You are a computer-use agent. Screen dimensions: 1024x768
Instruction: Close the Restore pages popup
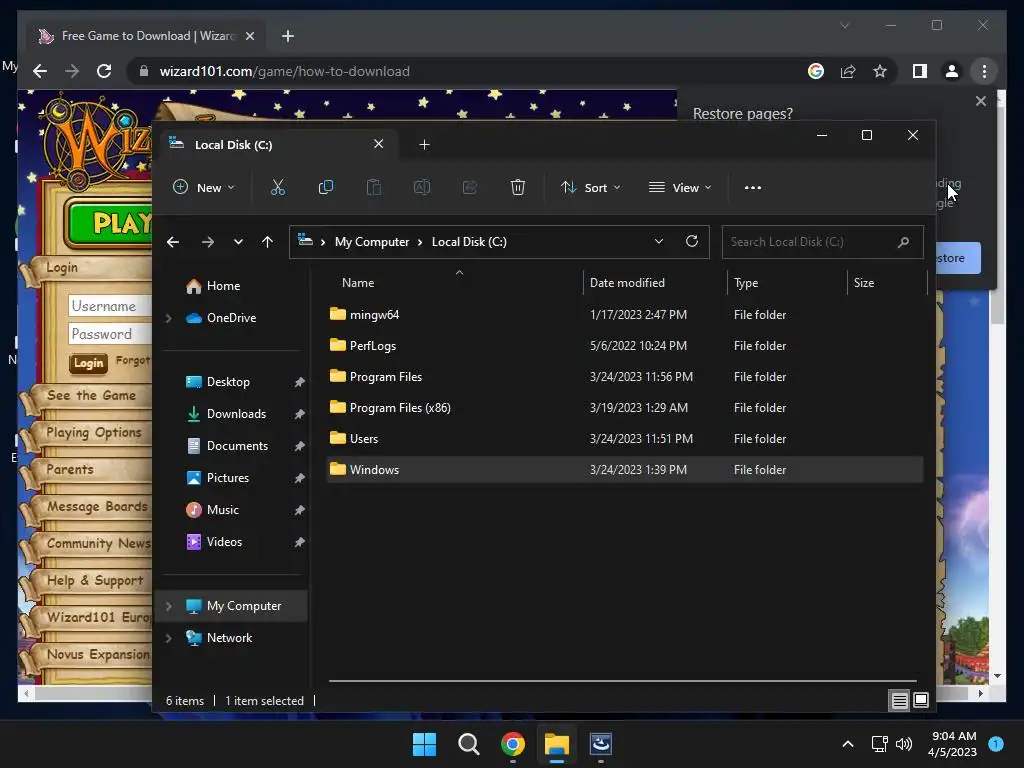981,101
